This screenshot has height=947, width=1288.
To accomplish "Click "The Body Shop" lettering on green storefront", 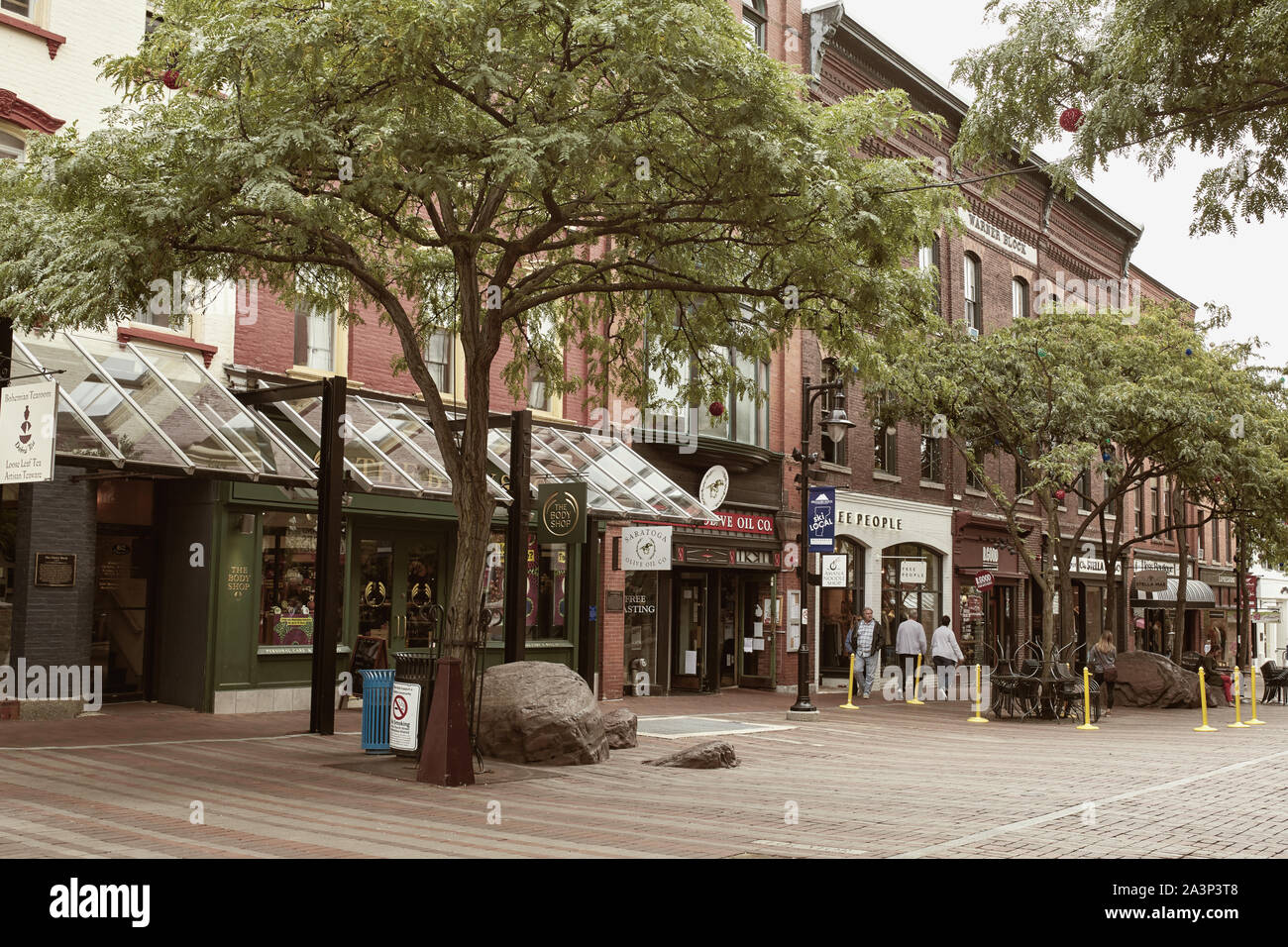I will [239, 579].
